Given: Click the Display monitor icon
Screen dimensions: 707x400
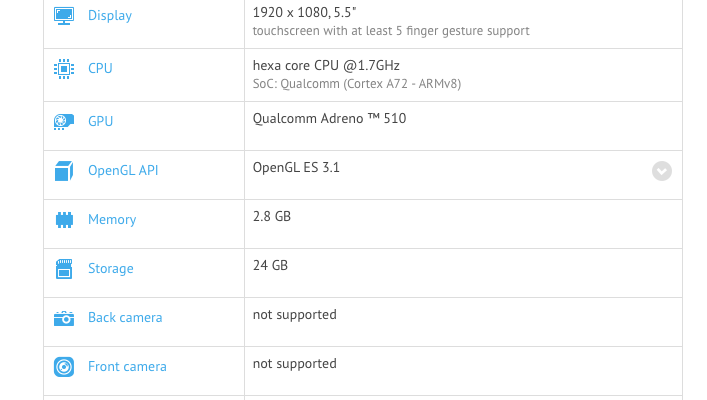Looking at the screenshot, I should 64,16.
